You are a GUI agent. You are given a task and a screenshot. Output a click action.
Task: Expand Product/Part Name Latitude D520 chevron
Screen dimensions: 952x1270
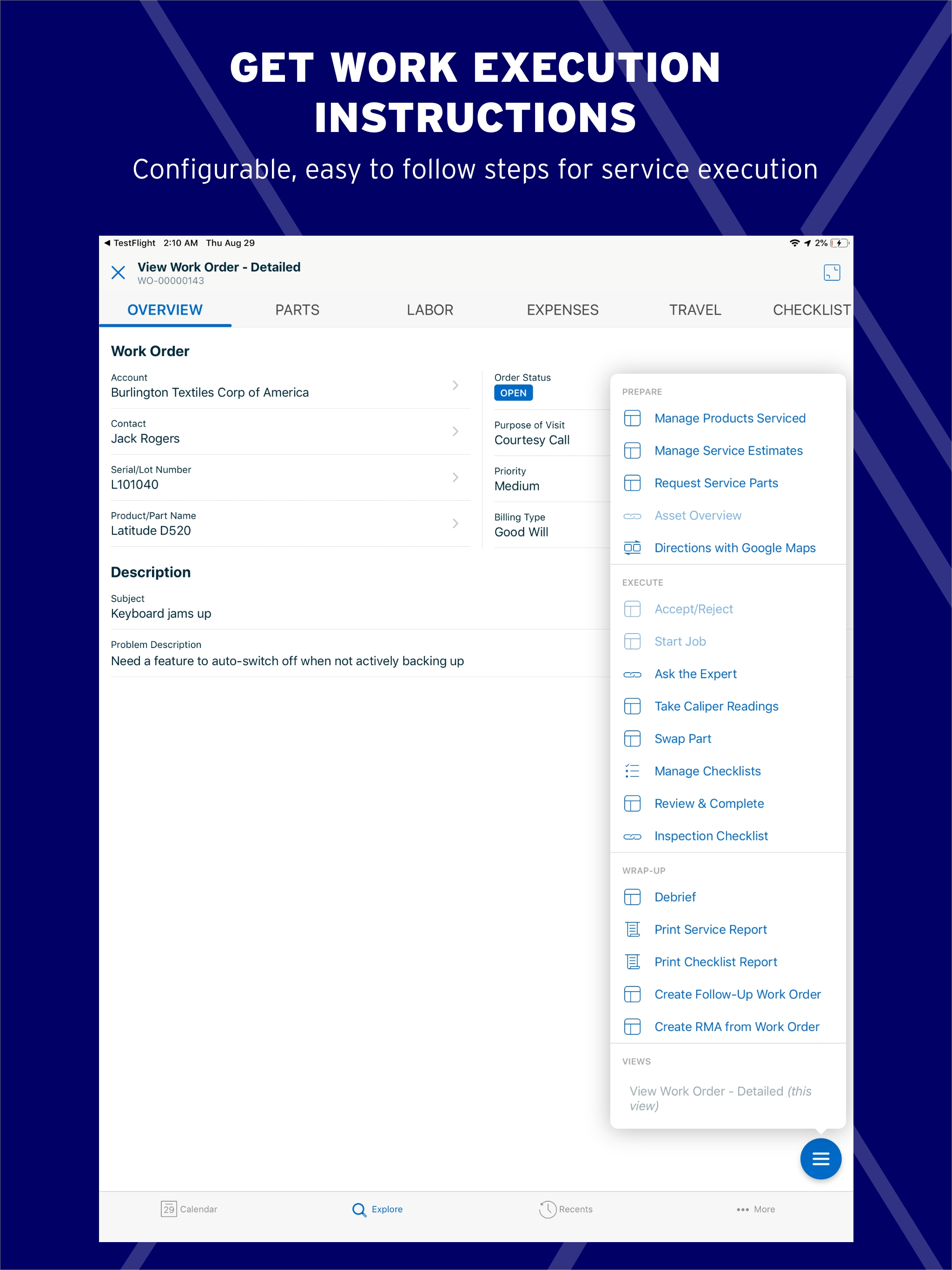coord(456,523)
